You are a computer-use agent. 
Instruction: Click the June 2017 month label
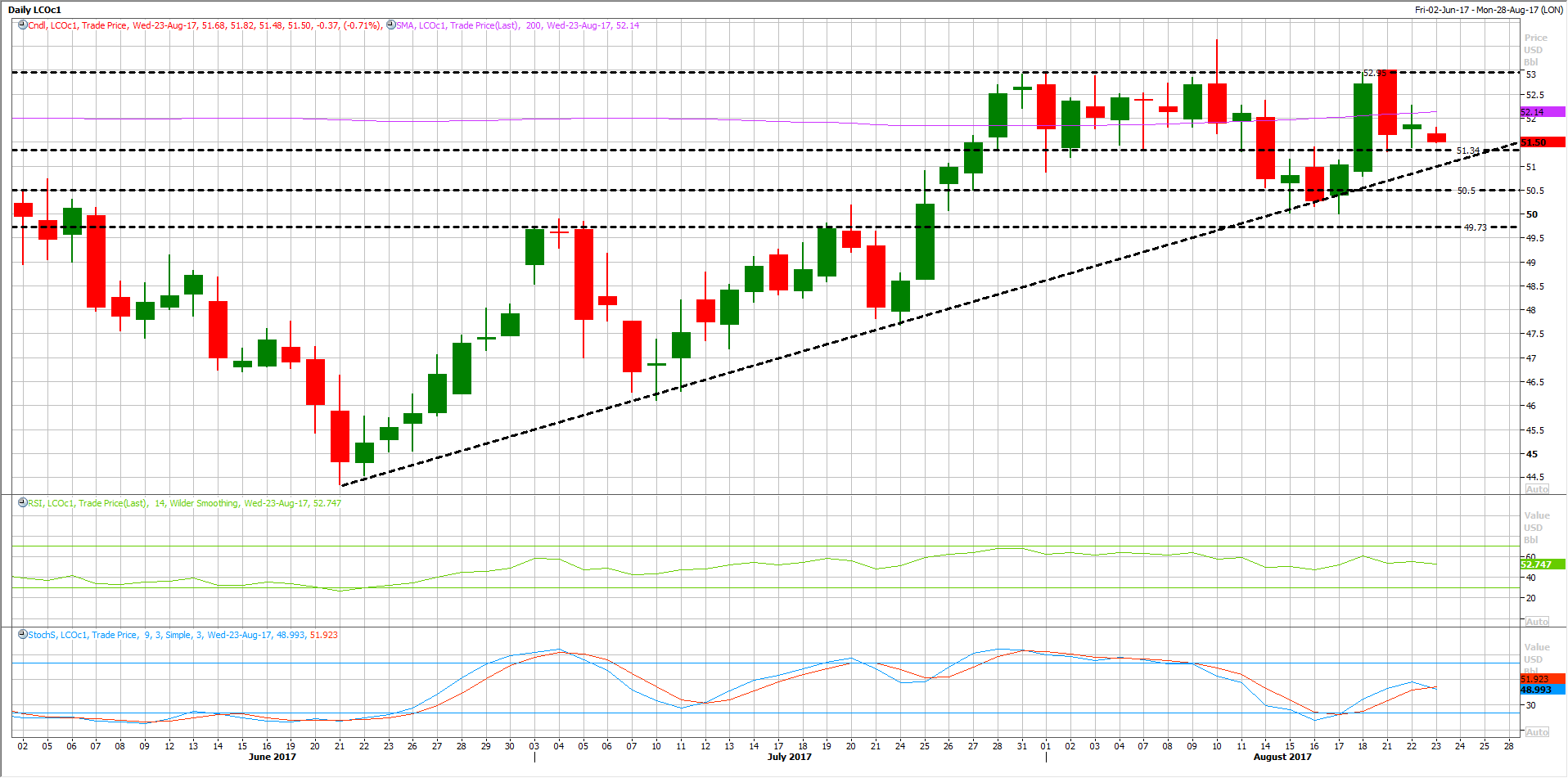(273, 757)
